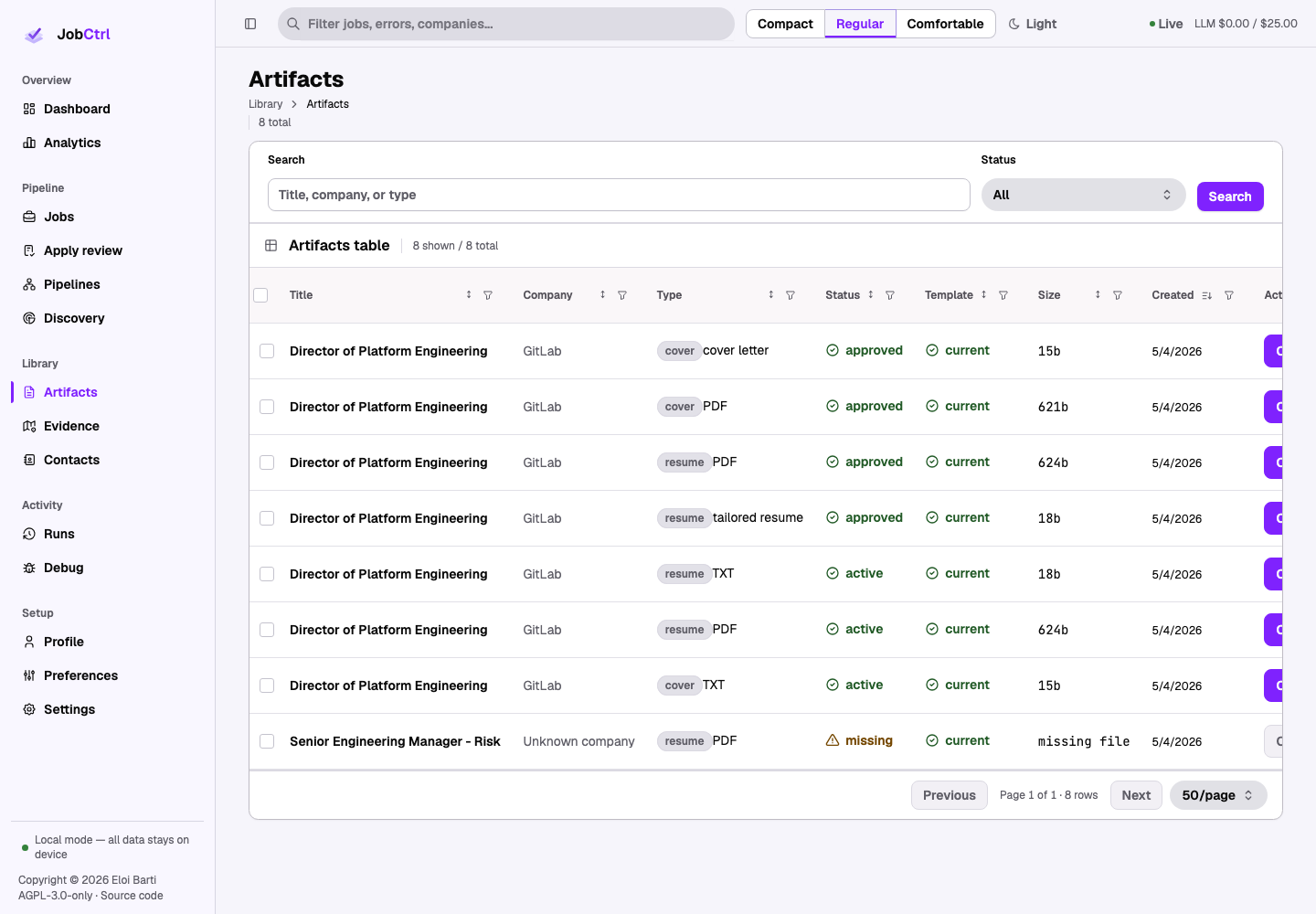The width and height of the screenshot is (1316, 914).
Task: Toggle Created column sort order icon
Action: [1207, 295]
